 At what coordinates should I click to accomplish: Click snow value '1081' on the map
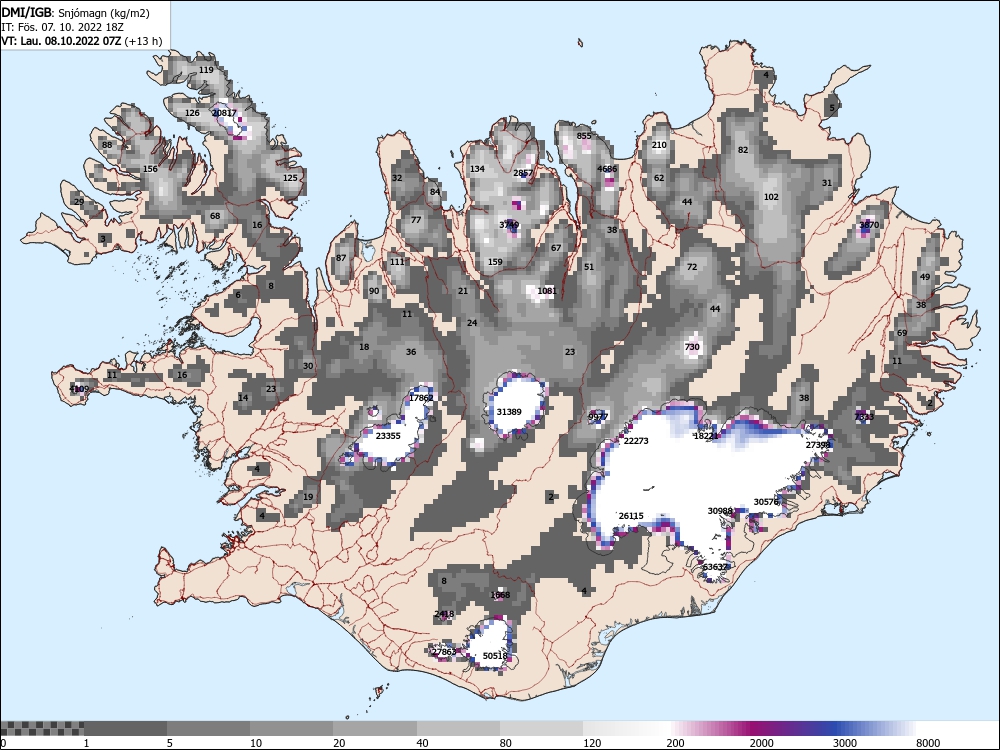pyautogui.click(x=547, y=291)
